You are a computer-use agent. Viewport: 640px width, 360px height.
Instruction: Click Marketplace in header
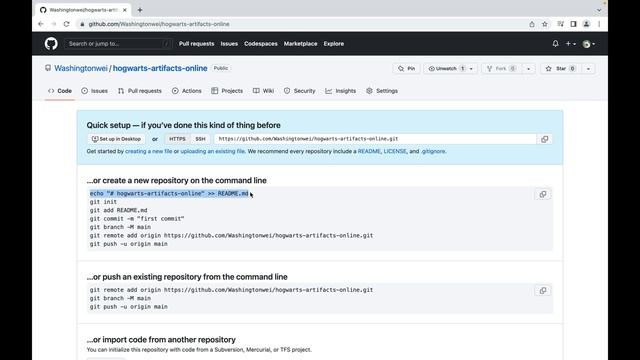300,44
